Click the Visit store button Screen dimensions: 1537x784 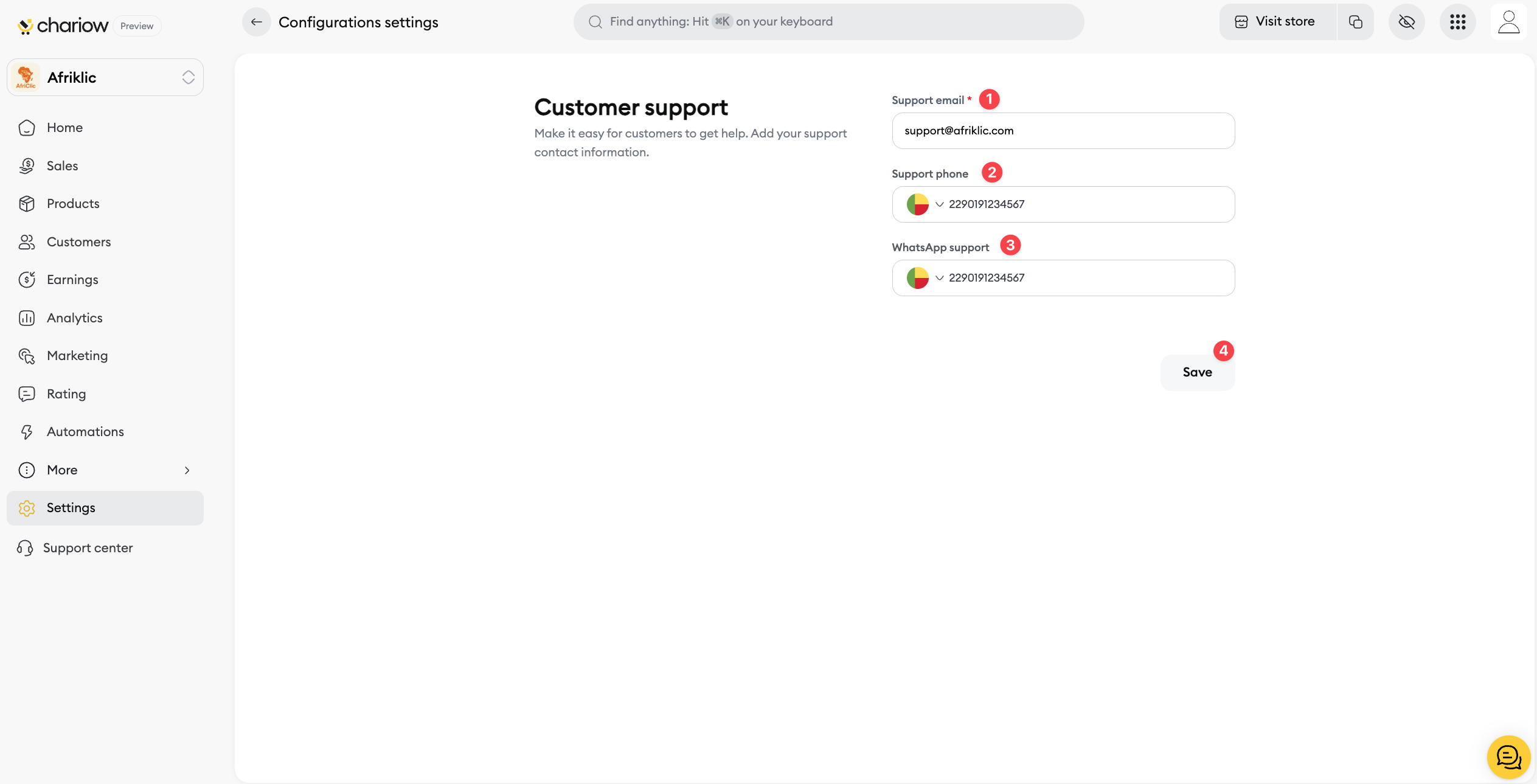[x=1276, y=22]
